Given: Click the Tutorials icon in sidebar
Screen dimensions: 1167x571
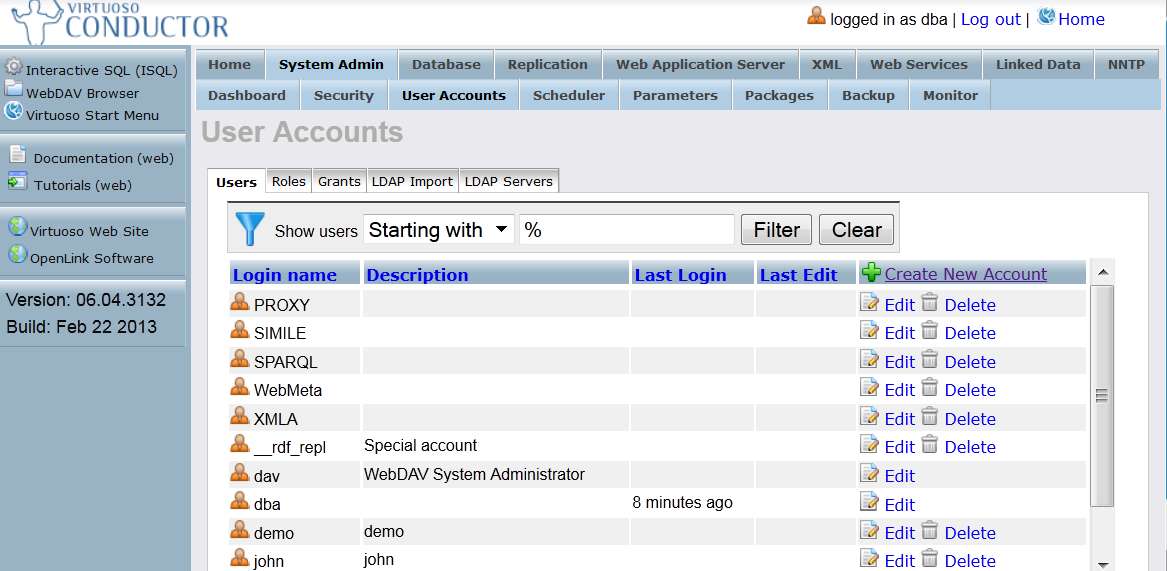Looking at the screenshot, I should pyautogui.click(x=17, y=182).
